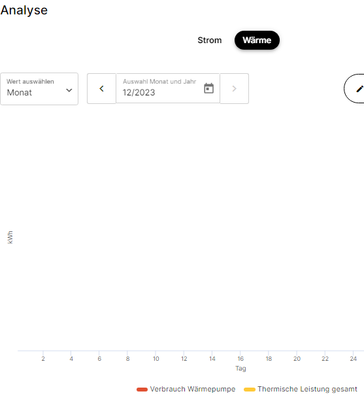This screenshot has height=400, width=364.
Task: Click the Tag x-axis title
Action: click(x=241, y=369)
